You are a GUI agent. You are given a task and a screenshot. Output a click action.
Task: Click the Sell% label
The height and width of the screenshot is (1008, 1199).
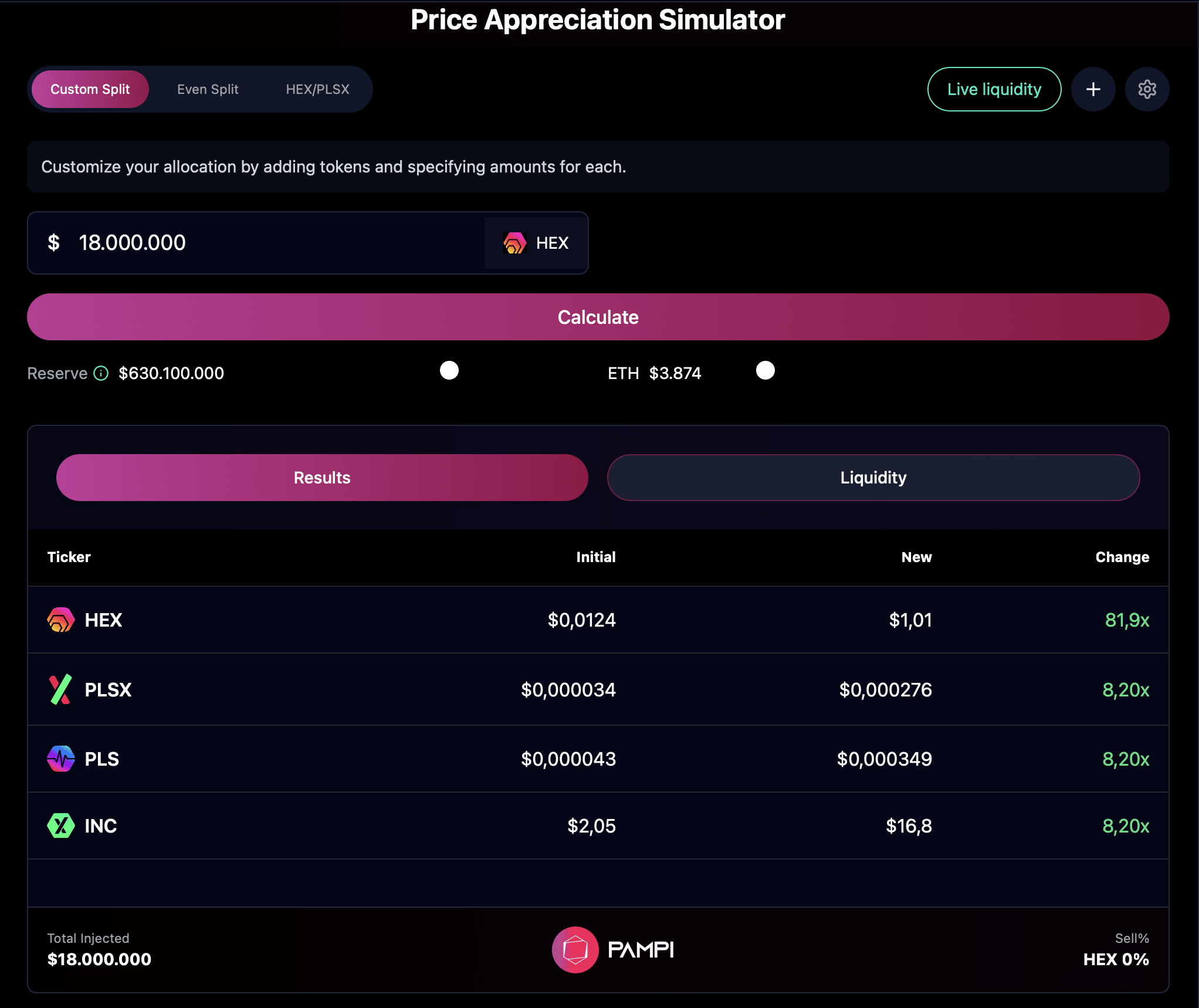1132,938
